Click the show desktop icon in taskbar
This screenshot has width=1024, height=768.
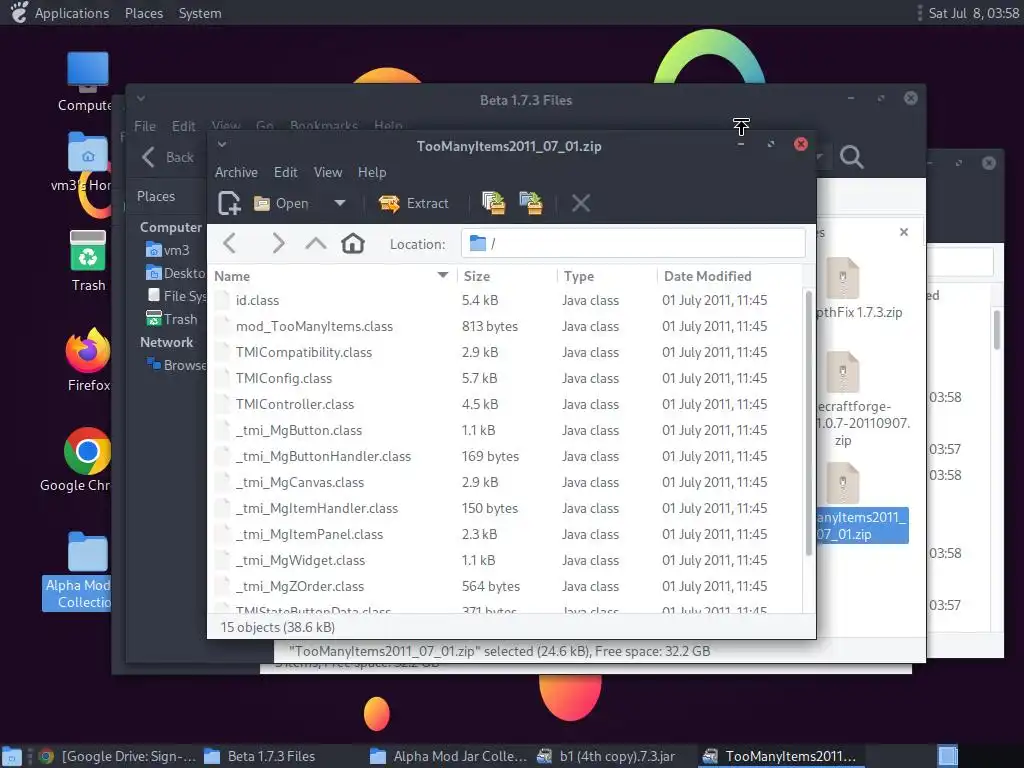pyautogui.click(x=12, y=757)
